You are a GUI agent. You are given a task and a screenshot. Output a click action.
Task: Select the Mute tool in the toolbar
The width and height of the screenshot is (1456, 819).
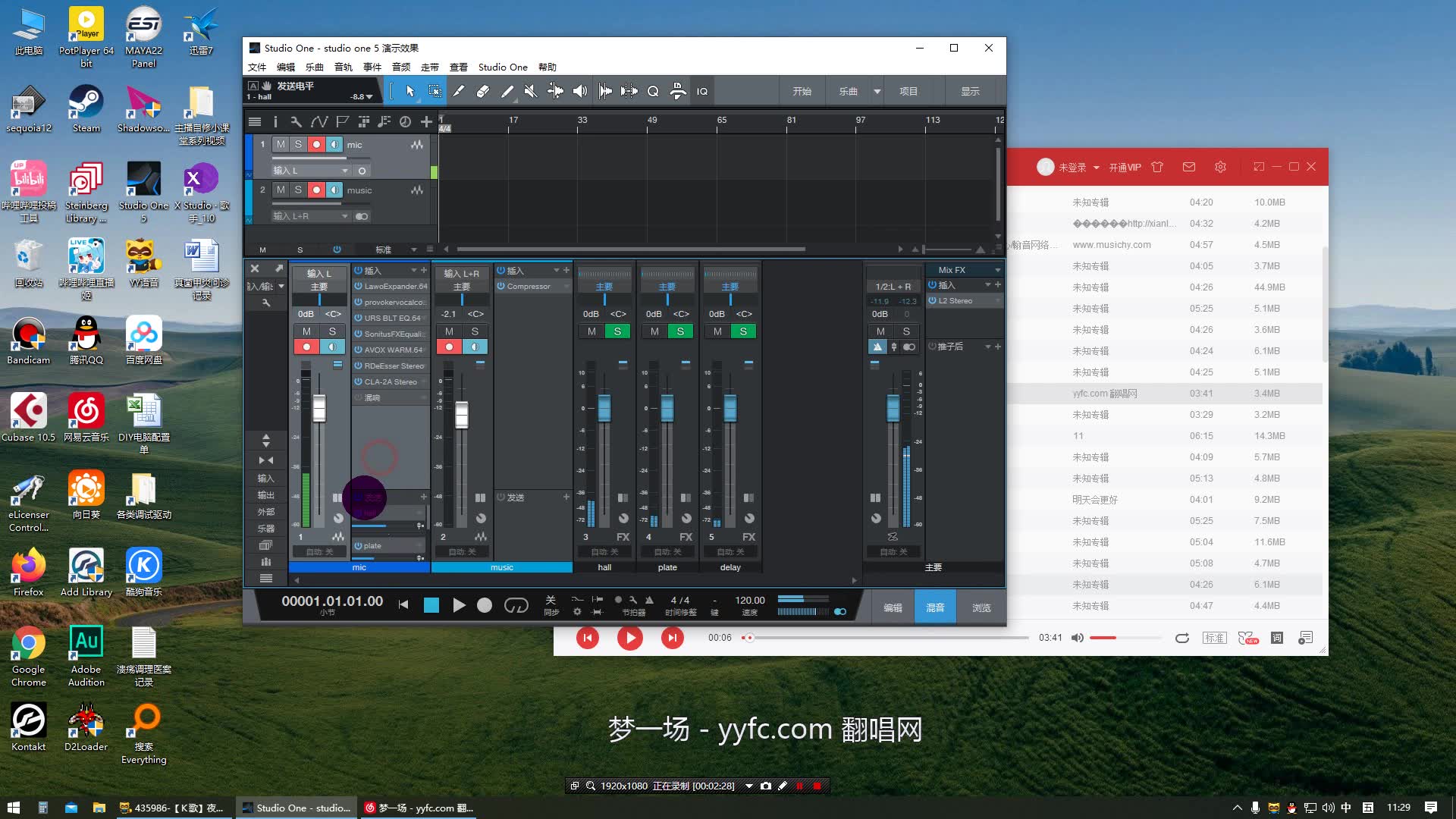(530, 91)
